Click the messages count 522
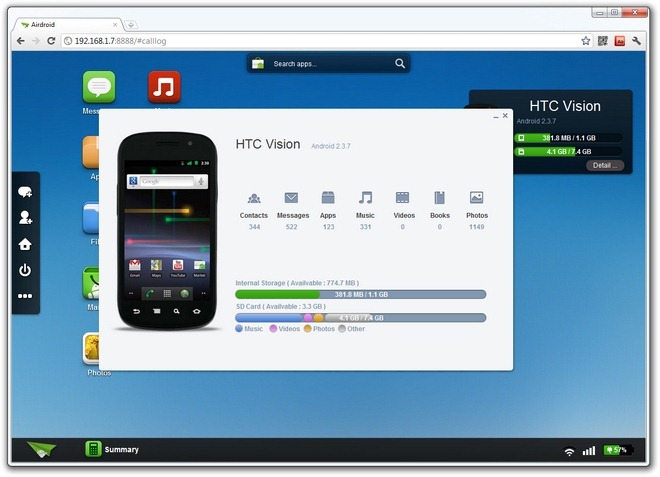The width and height of the screenshot is (660, 477). pyautogui.click(x=291, y=227)
